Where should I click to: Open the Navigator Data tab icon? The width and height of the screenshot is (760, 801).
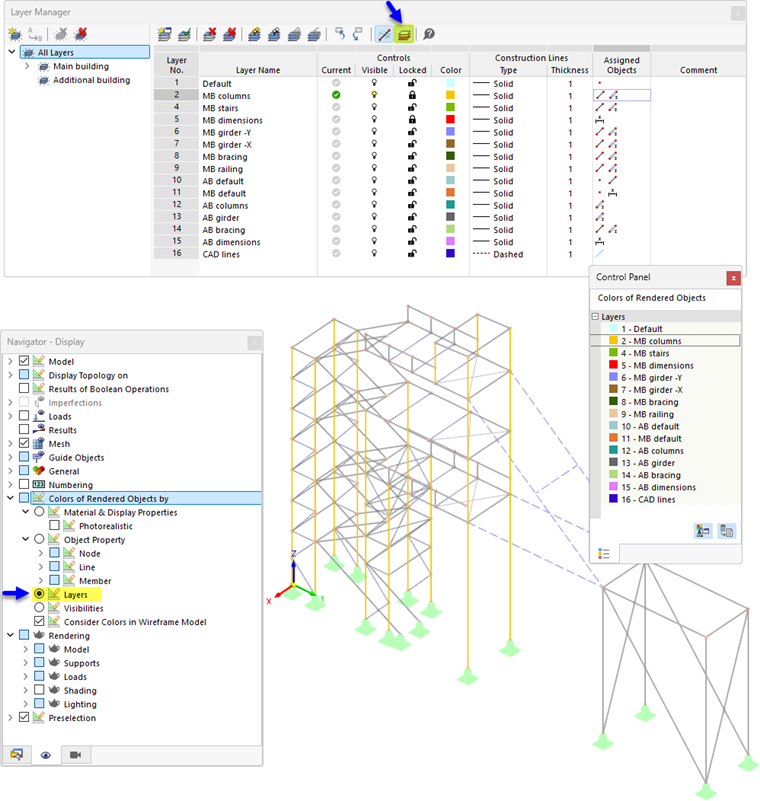point(16,755)
